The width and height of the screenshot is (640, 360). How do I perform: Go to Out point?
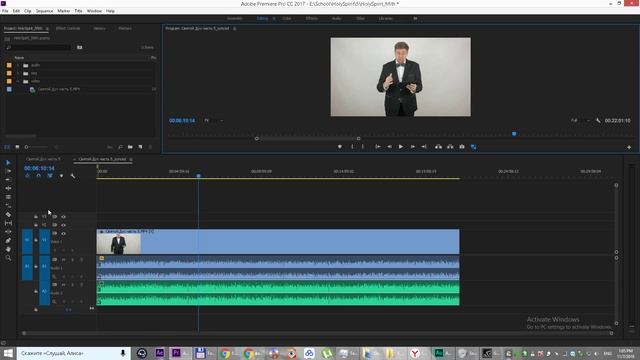click(x=424, y=147)
